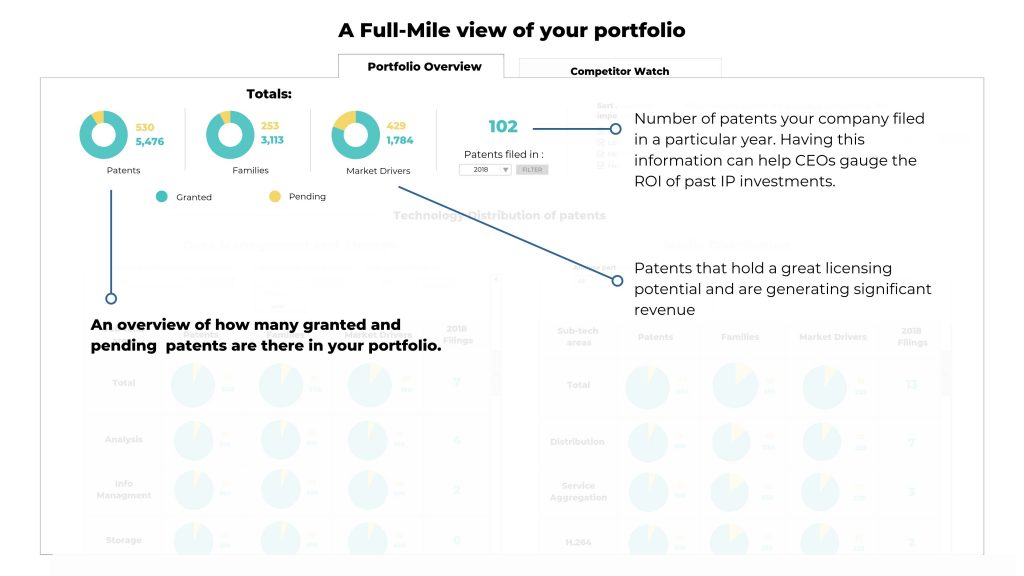Click the FILTER button

(x=530, y=168)
